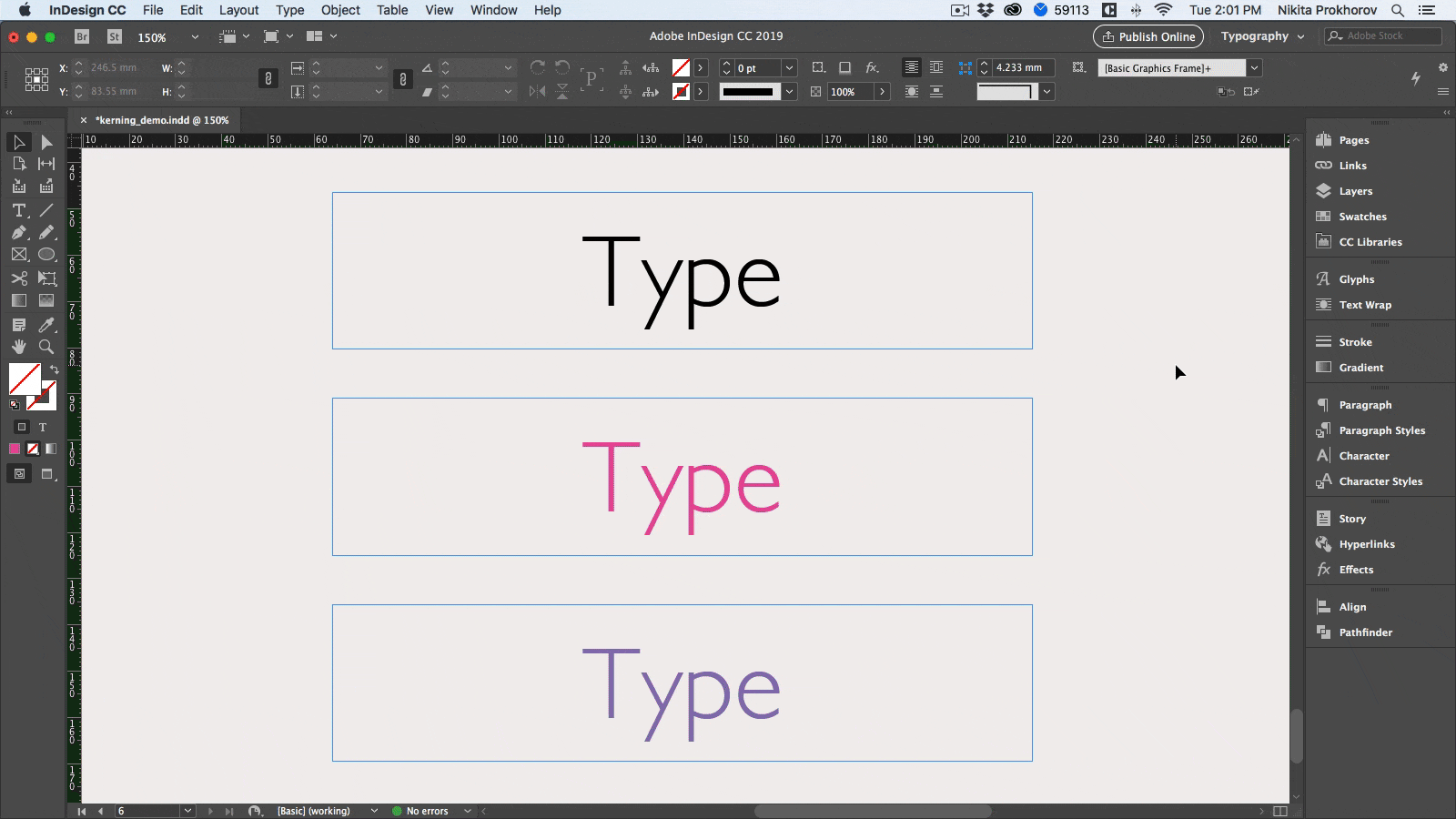The height and width of the screenshot is (819, 1456).
Task: Expand the Basic Graphics Frame style dropdown
Action: 1255,67
